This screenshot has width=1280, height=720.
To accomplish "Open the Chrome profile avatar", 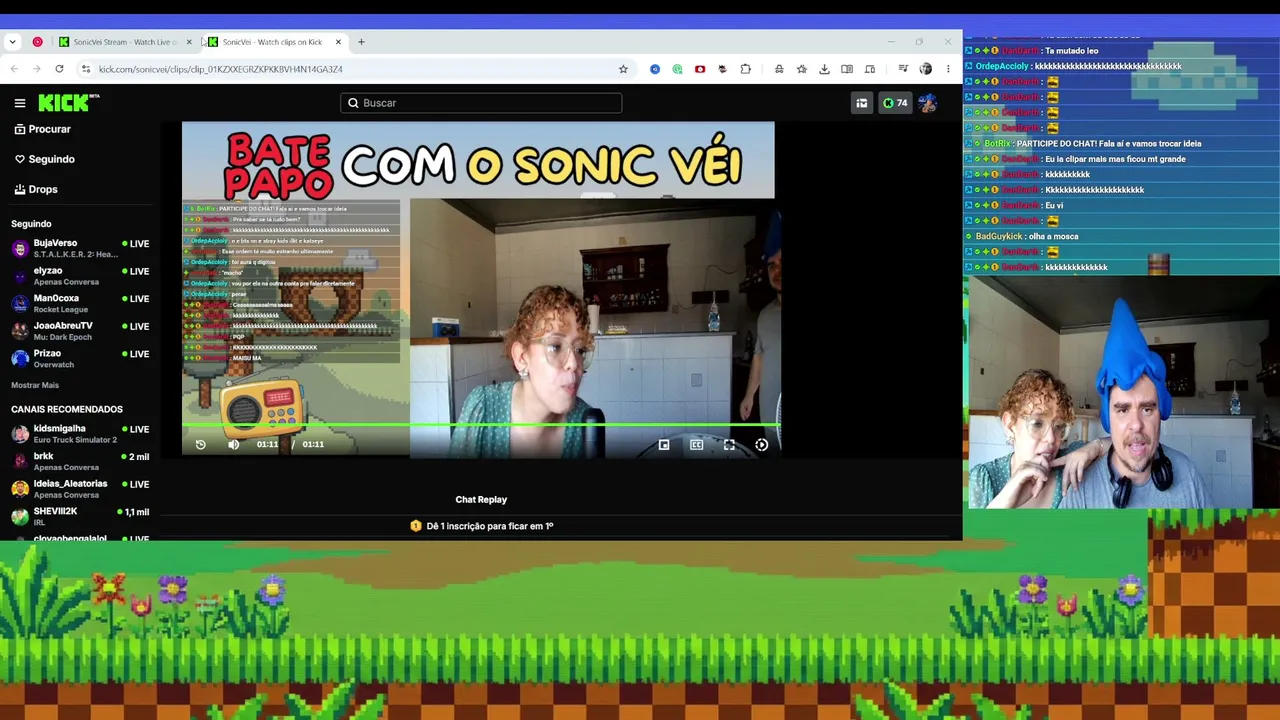I will coord(925,69).
